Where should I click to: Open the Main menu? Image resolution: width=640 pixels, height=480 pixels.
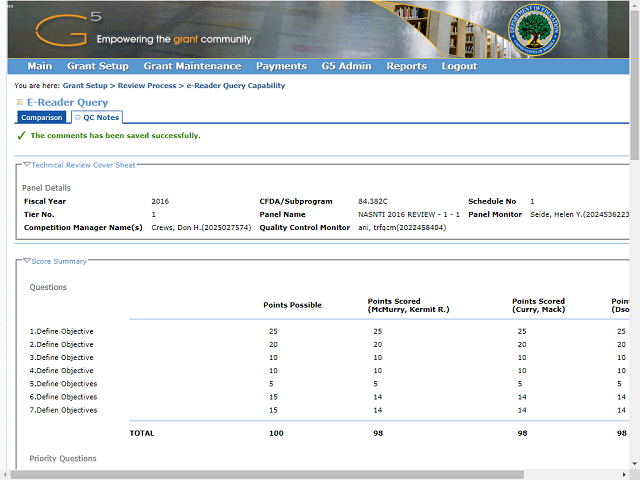tap(40, 66)
